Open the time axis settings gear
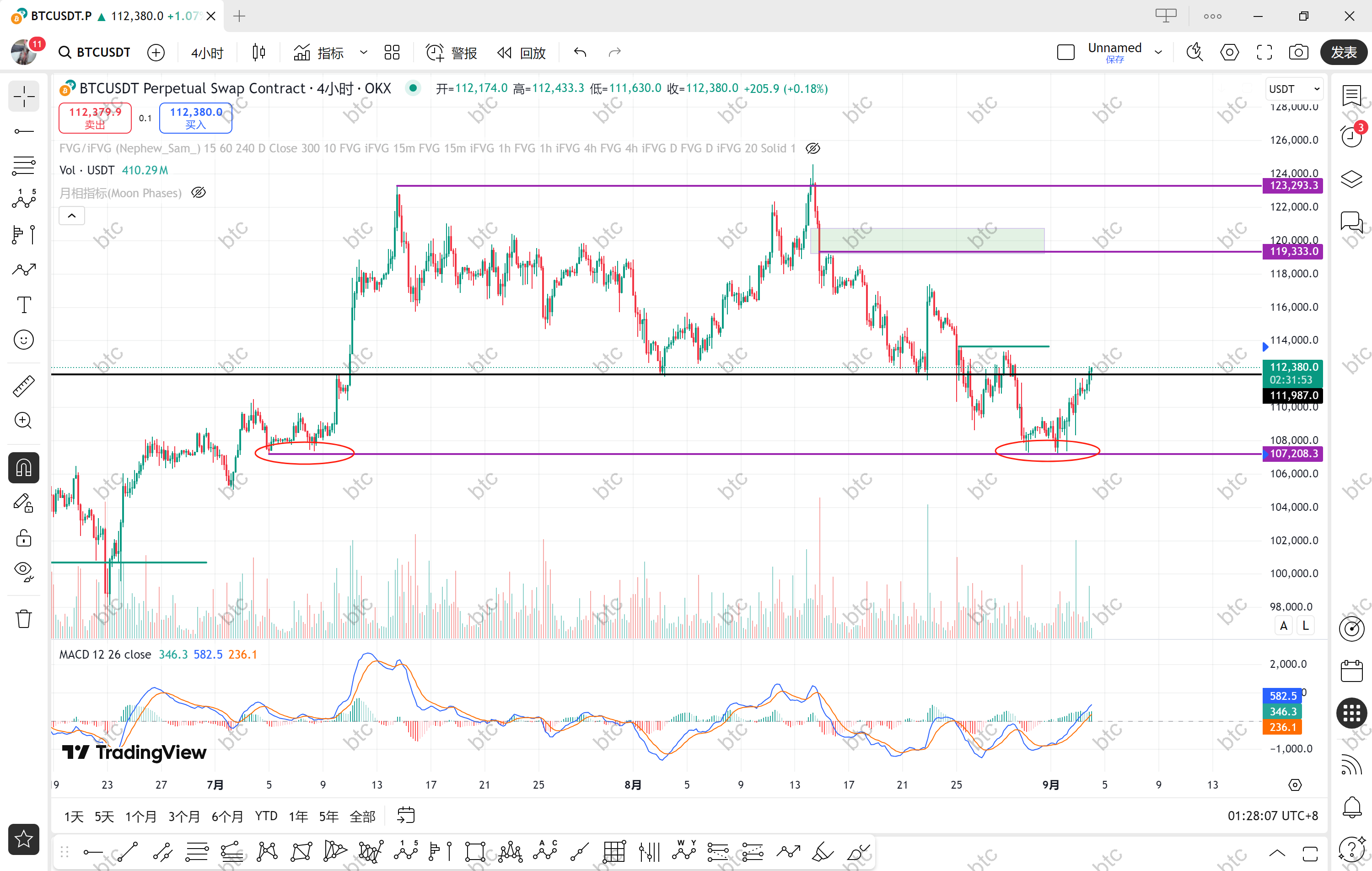 point(1295,785)
